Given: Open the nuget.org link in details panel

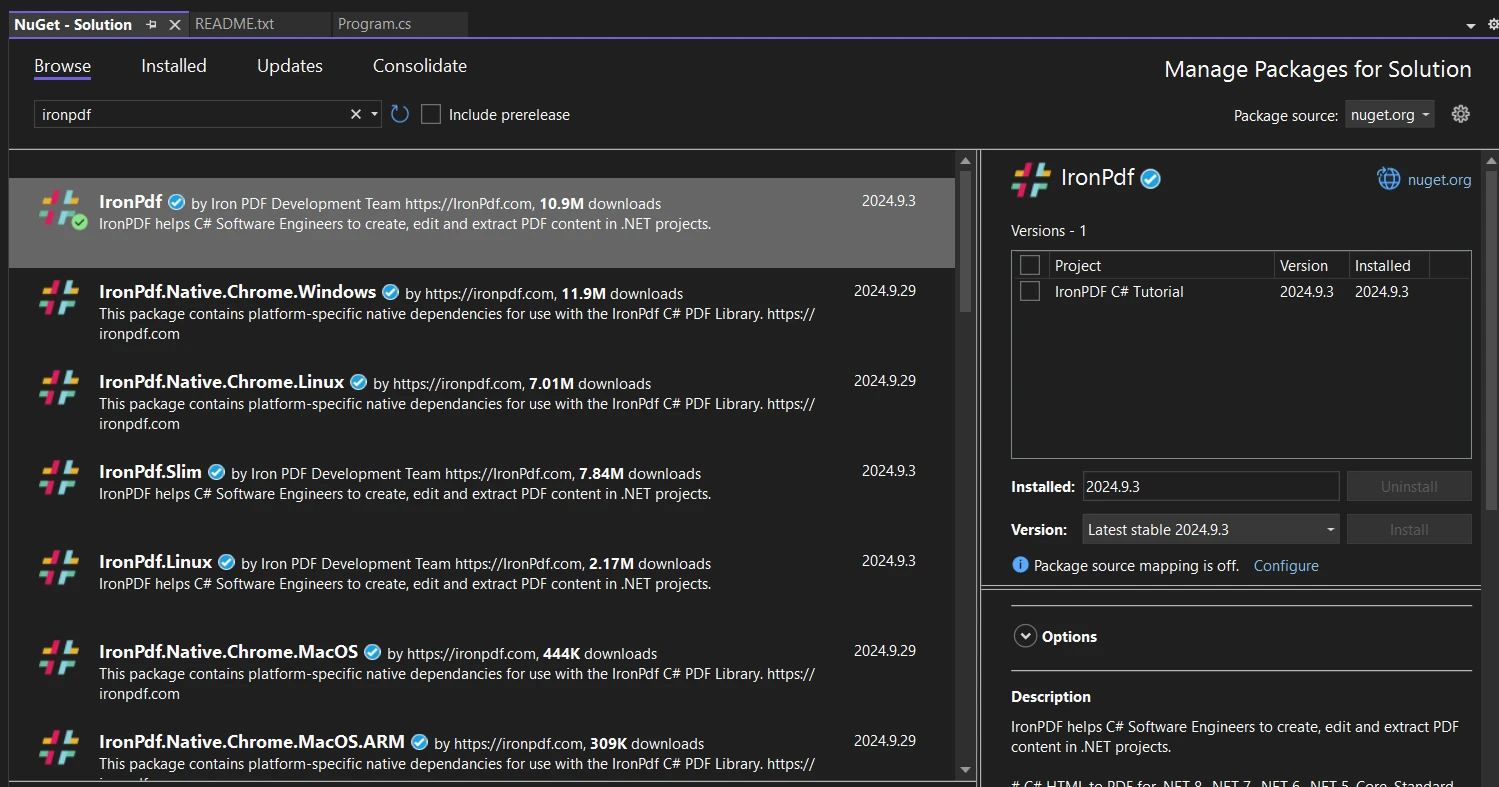Looking at the screenshot, I should point(1439,180).
